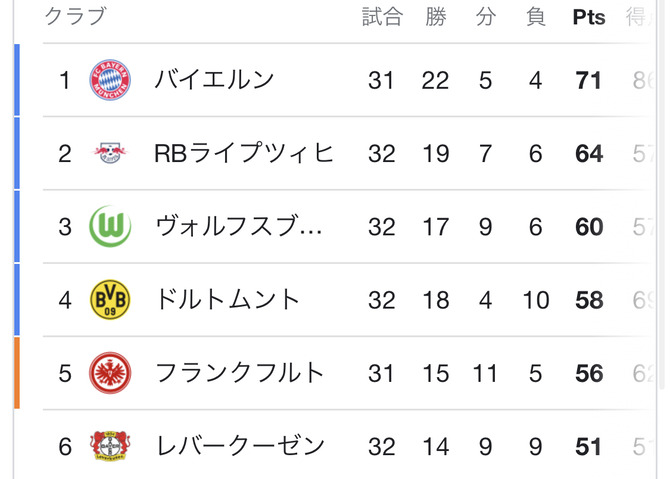Click the 分 column header
The image size is (670, 479).
point(485,17)
